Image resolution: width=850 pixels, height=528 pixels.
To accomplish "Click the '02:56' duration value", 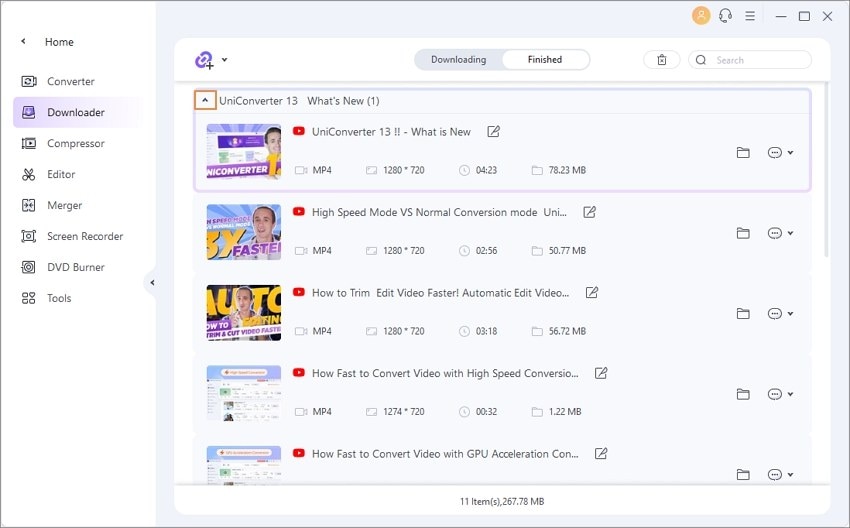I will pos(486,250).
